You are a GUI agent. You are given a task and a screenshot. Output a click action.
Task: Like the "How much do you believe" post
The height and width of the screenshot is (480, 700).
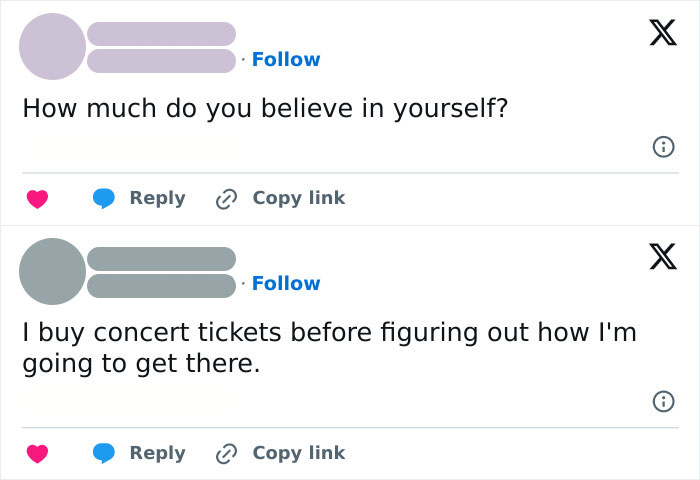[x=37, y=199]
